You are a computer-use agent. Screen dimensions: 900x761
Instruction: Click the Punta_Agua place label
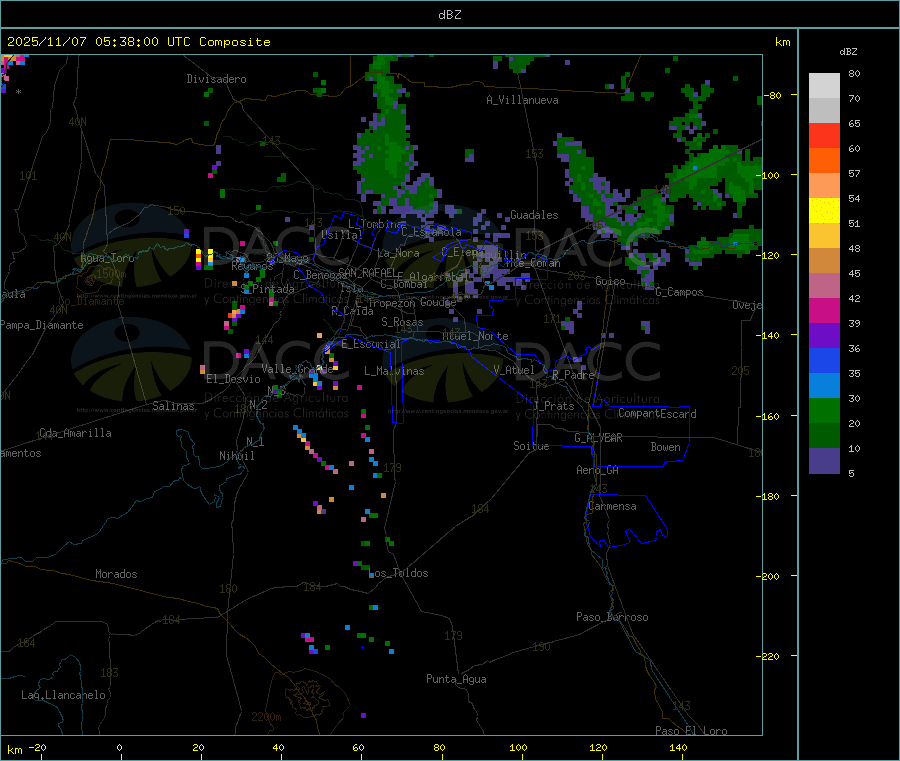point(456,679)
